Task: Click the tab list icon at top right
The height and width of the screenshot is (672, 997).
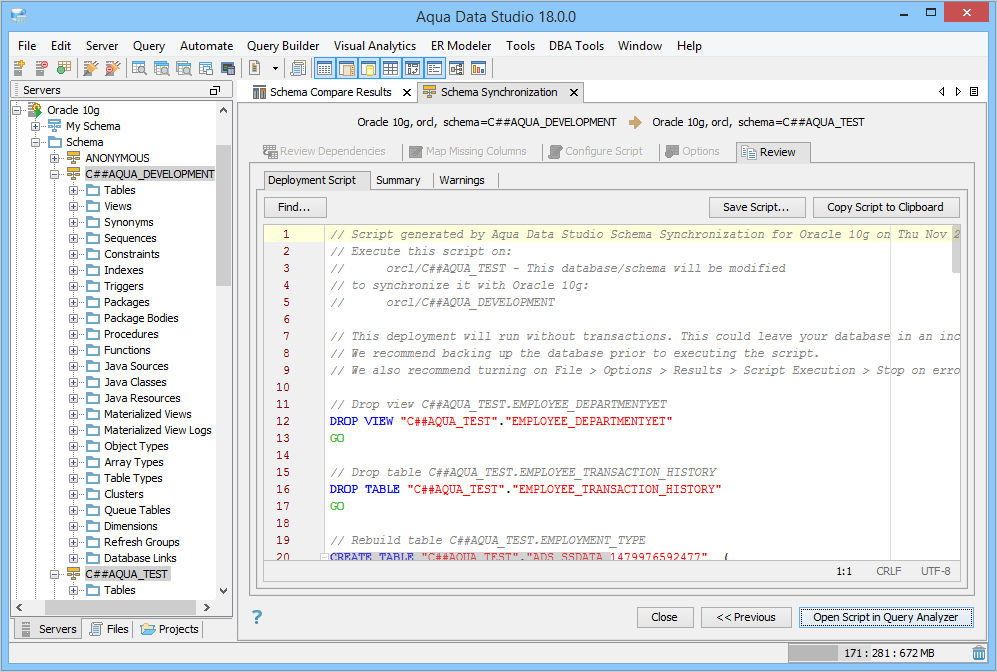Action: pyautogui.click(x=974, y=92)
